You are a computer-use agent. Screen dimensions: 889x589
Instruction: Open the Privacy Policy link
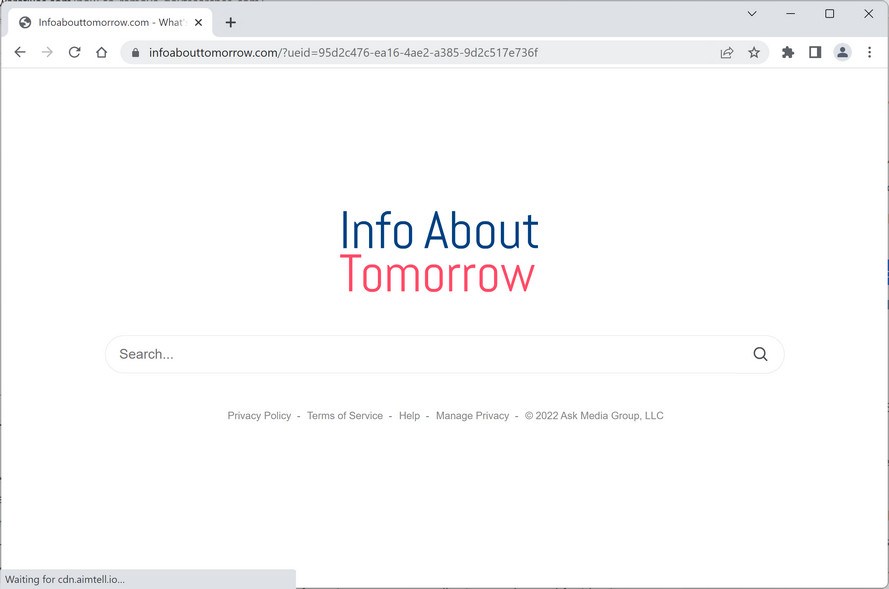click(259, 415)
